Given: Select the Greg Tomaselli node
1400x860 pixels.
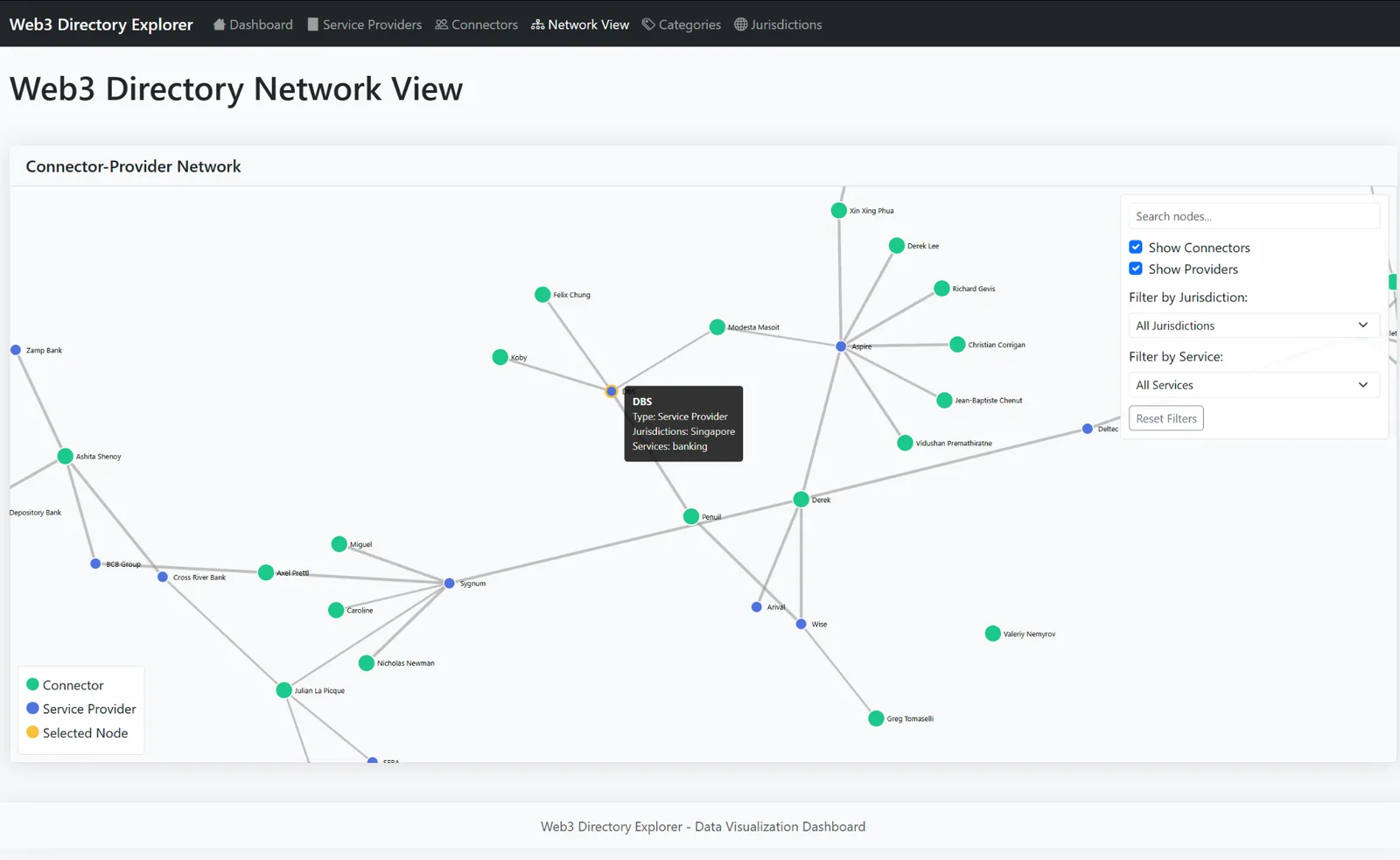Looking at the screenshot, I should pos(876,719).
